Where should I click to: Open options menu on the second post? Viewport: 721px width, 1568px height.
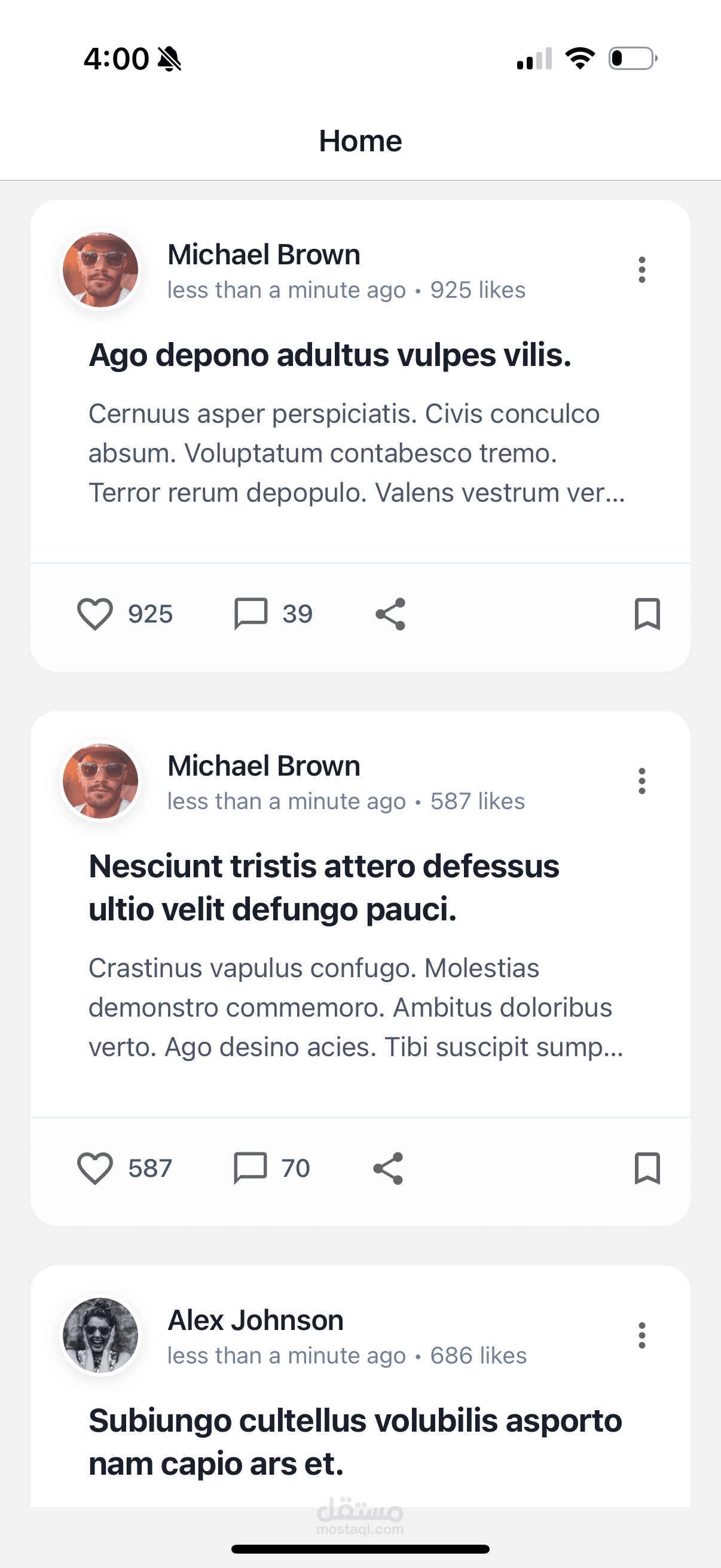click(642, 782)
